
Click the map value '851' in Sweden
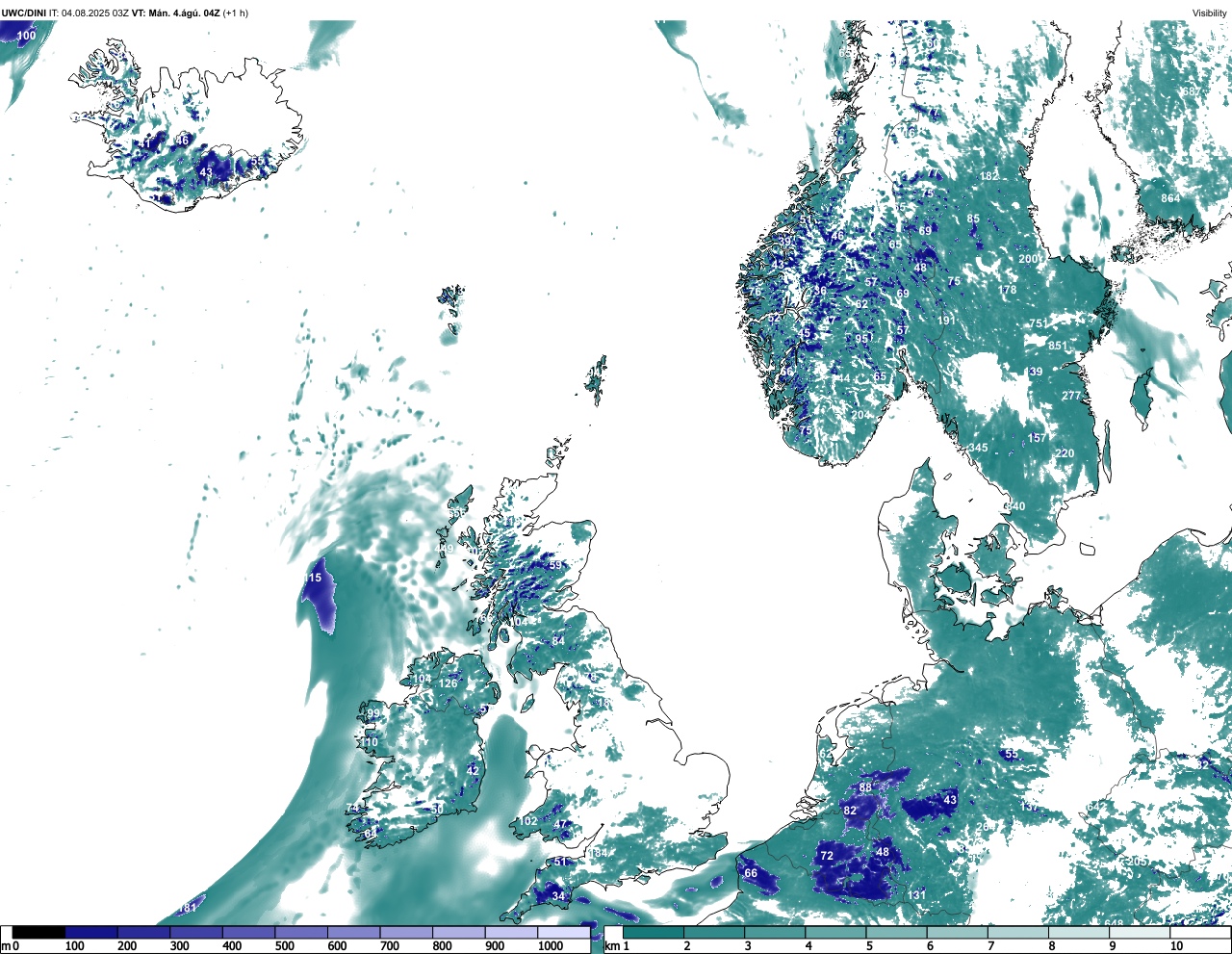[x=1058, y=346]
